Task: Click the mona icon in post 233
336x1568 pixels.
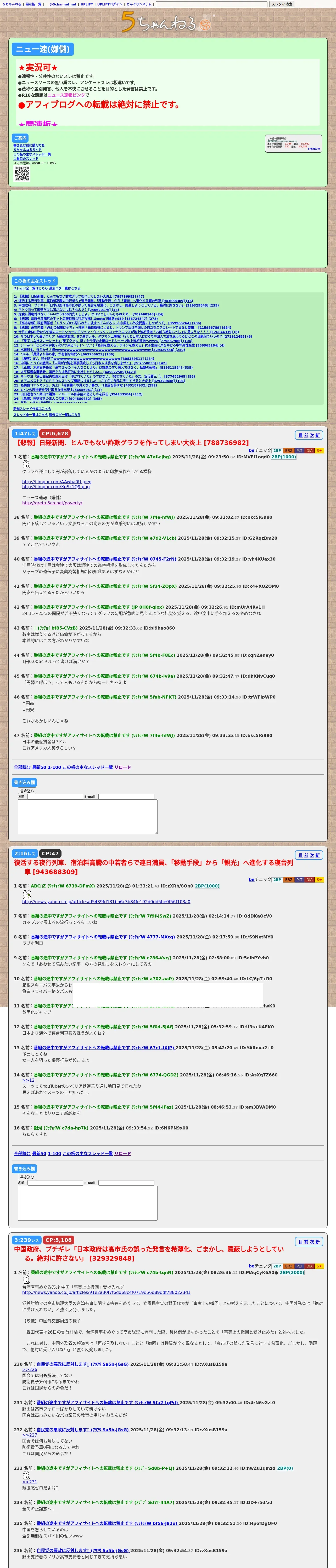Action: point(26,1475)
